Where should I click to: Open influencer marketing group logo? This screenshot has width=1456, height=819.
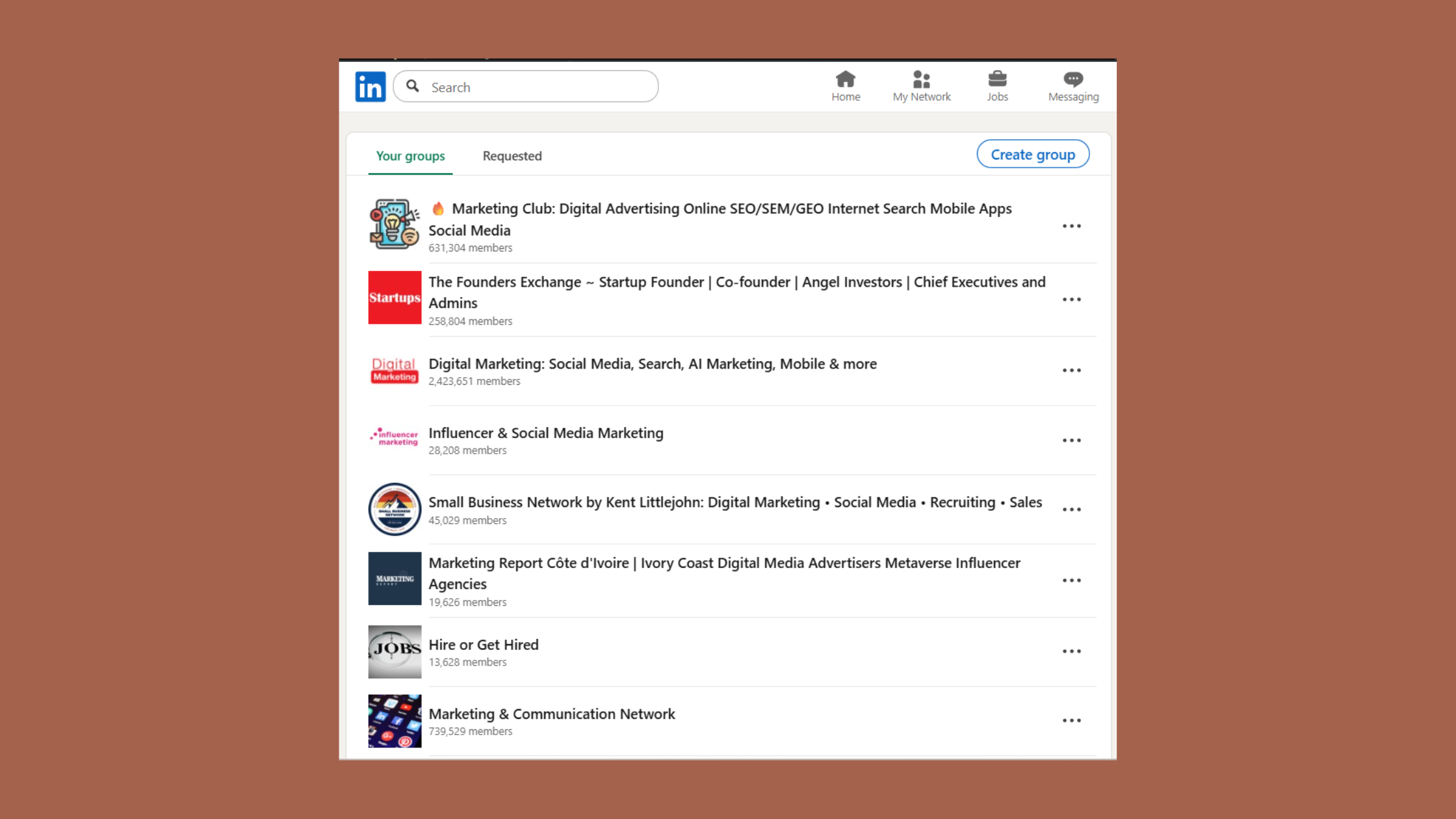(395, 438)
